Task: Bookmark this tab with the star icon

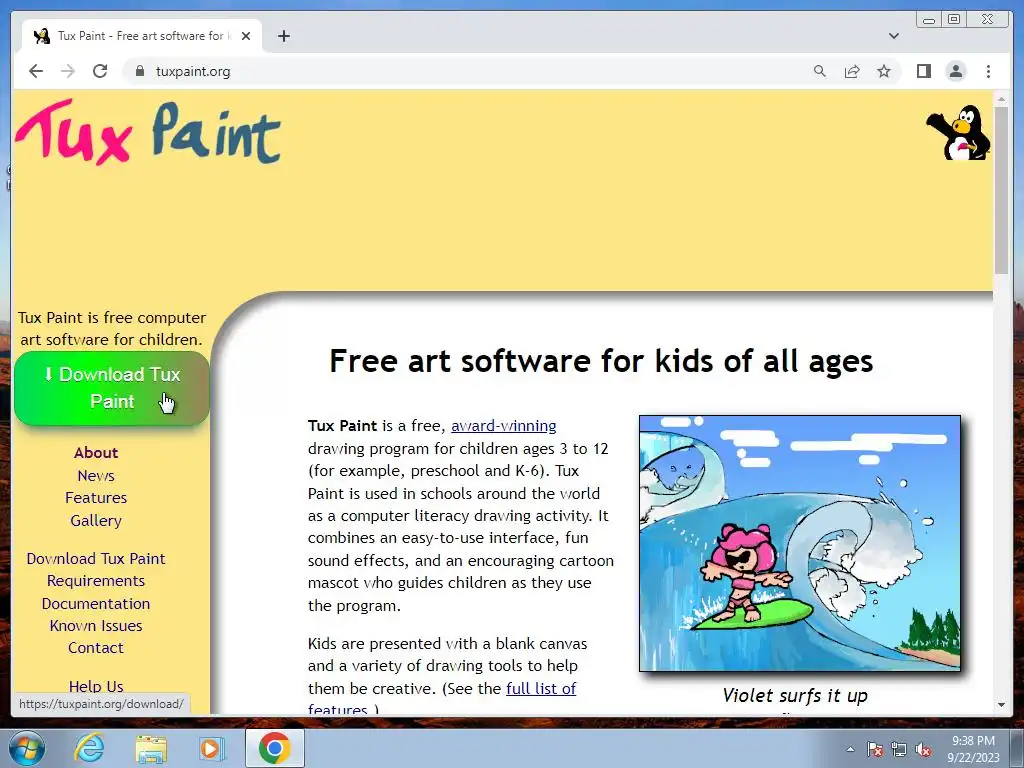Action: pos(884,71)
